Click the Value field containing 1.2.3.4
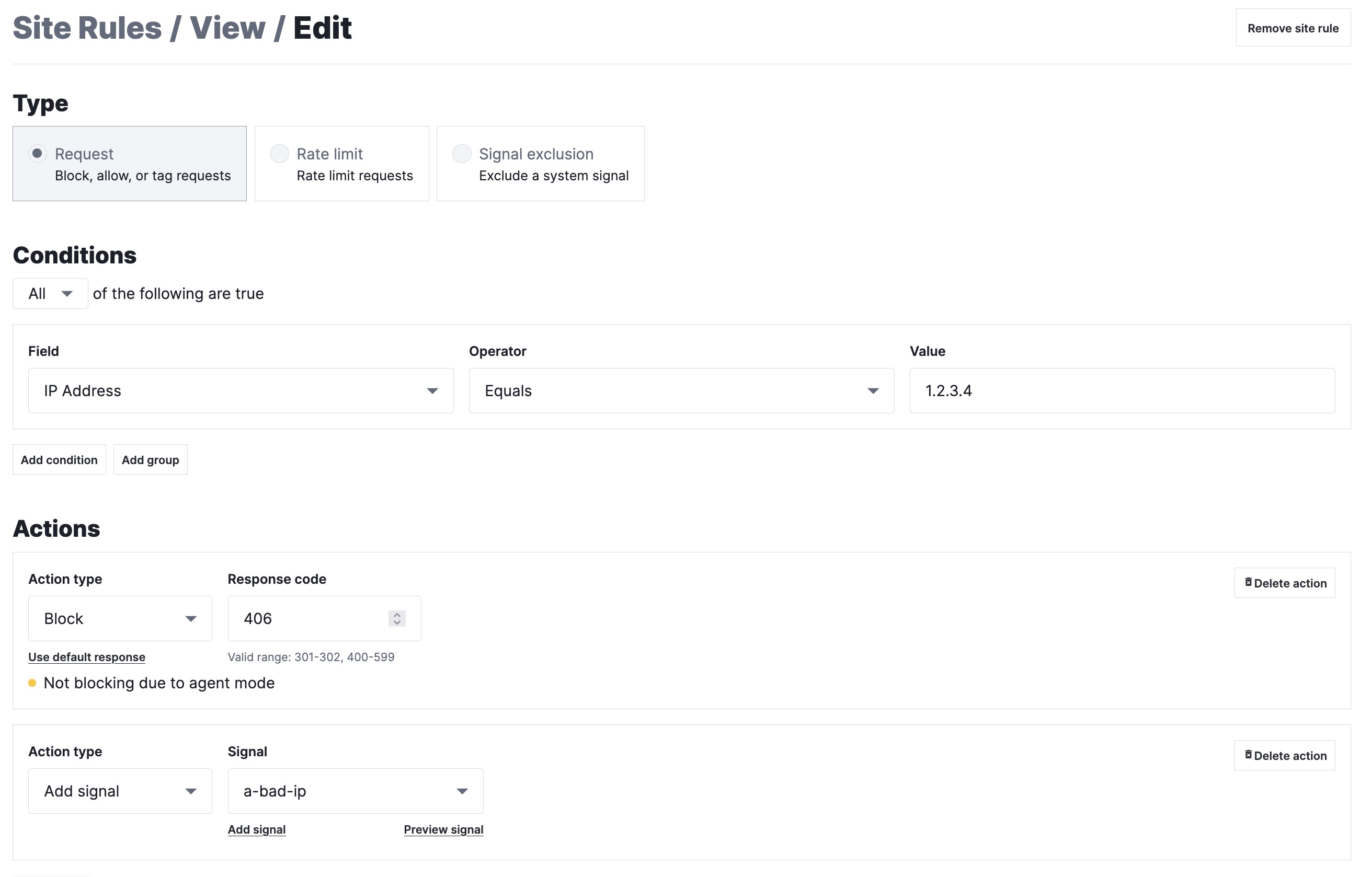Screen dimensions: 1372x877 [1122, 390]
